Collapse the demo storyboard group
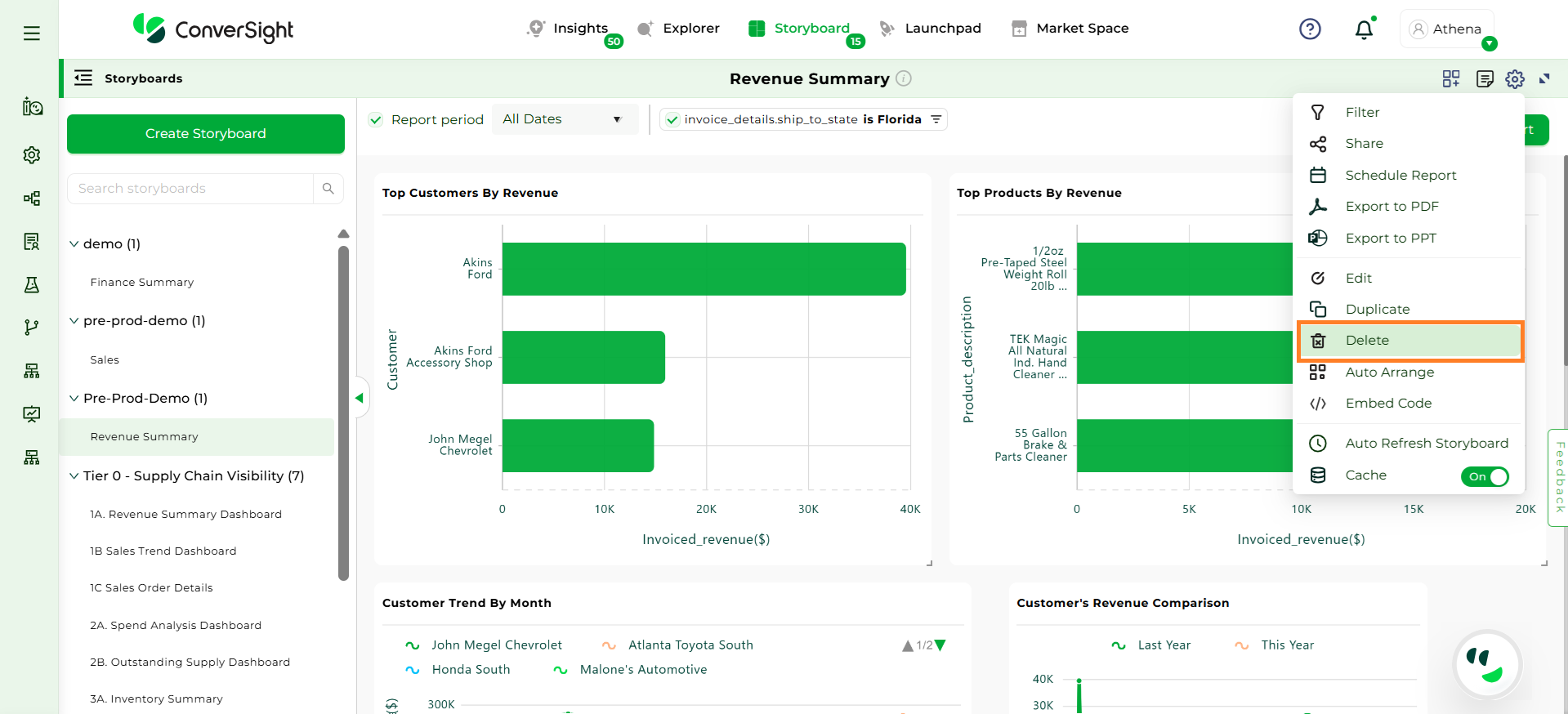The image size is (1568, 714). pyautogui.click(x=74, y=243)
